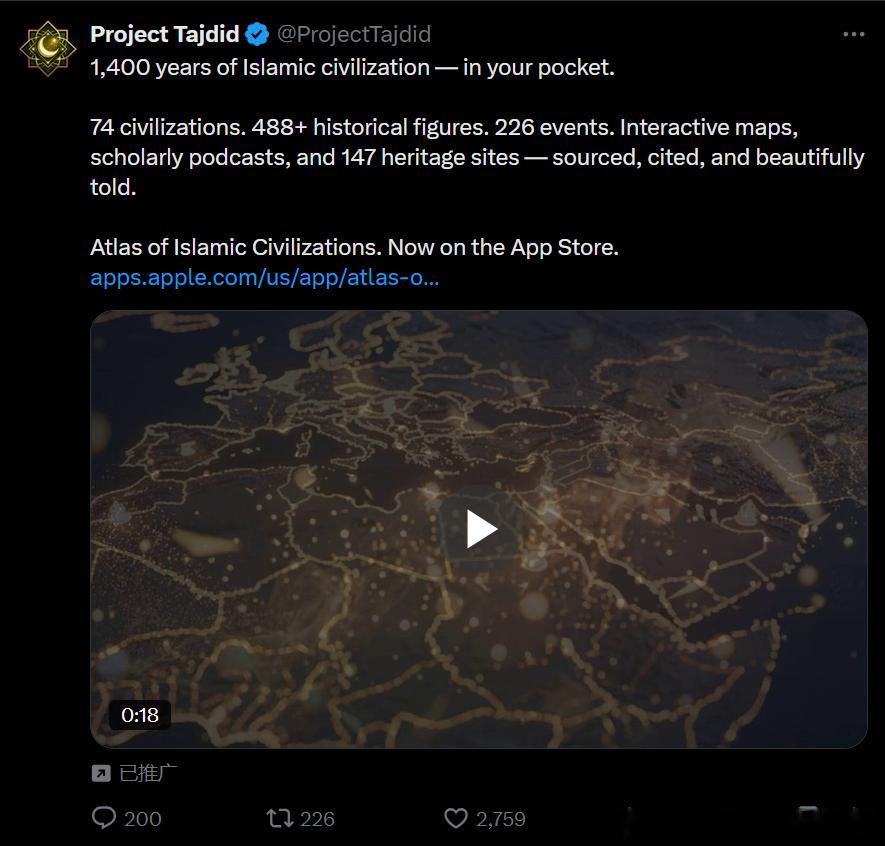Open the apps.apple.com App Store link

click(264, 277)
